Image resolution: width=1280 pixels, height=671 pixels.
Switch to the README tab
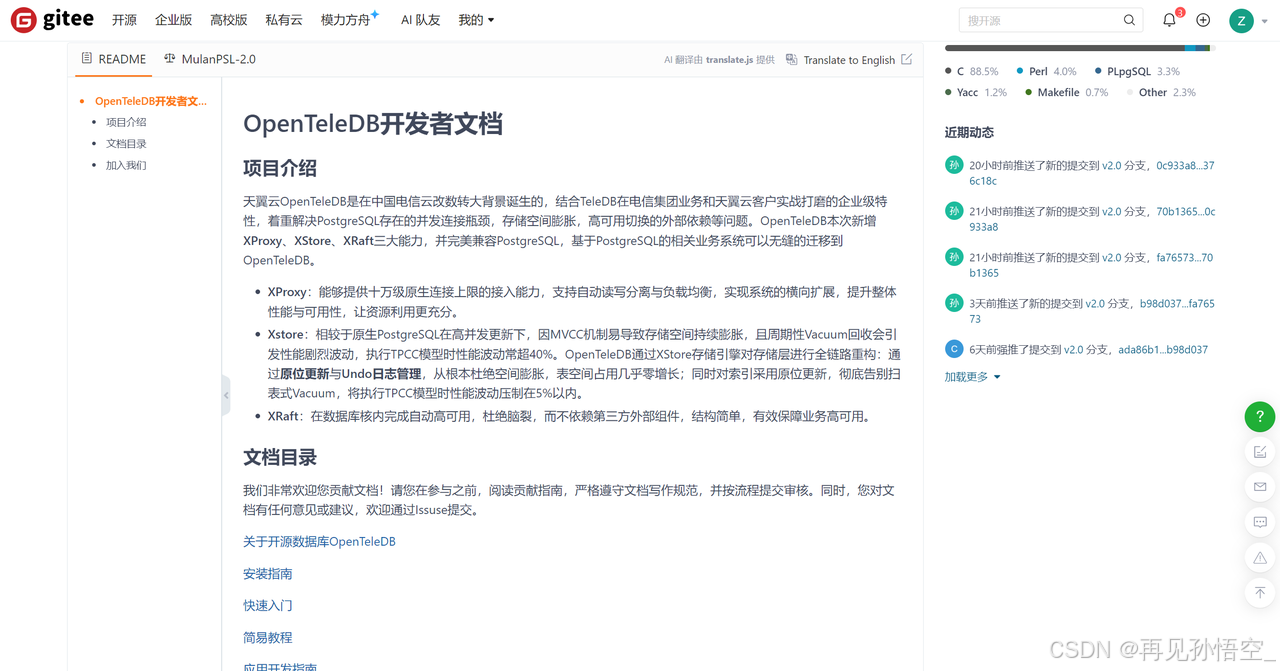(113, 59)
